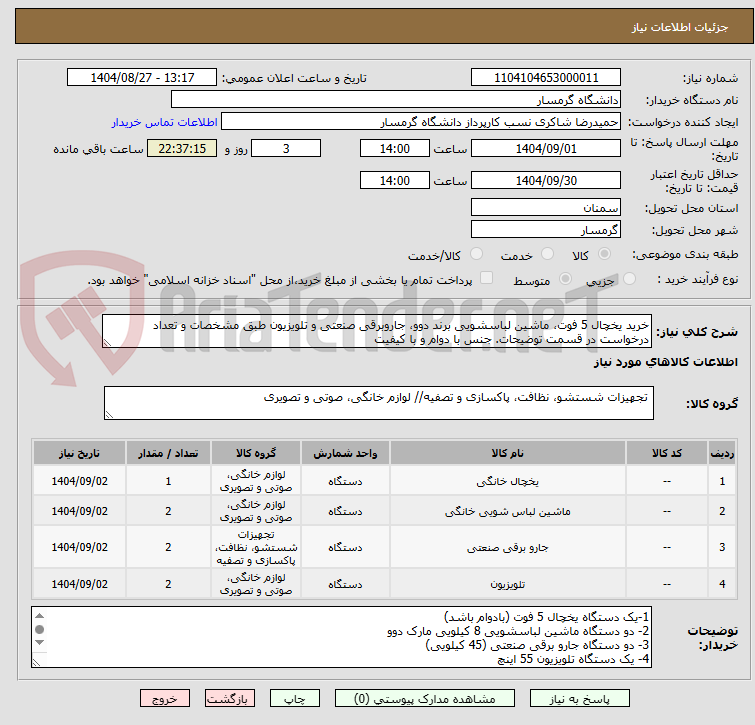Click the جارو برقی صنعتی cell

(x=508, y=547)
